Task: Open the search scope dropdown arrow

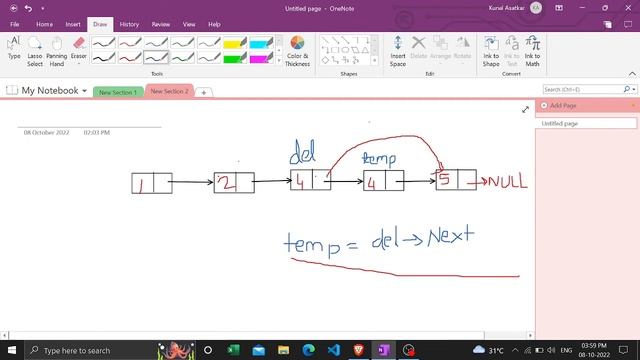Action: click(x=634, y=89)
